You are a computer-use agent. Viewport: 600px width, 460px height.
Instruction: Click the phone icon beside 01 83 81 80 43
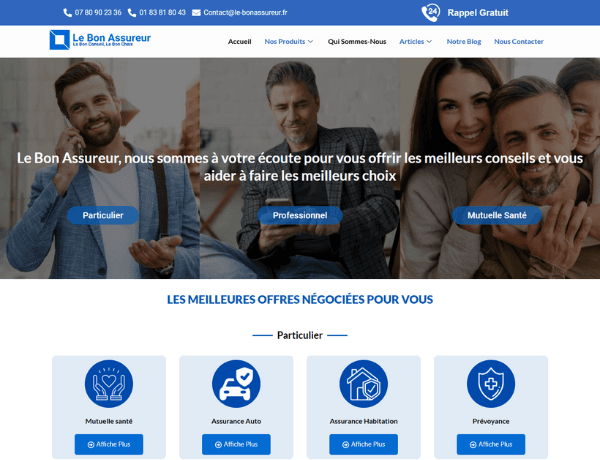click(x=132, y=13)
